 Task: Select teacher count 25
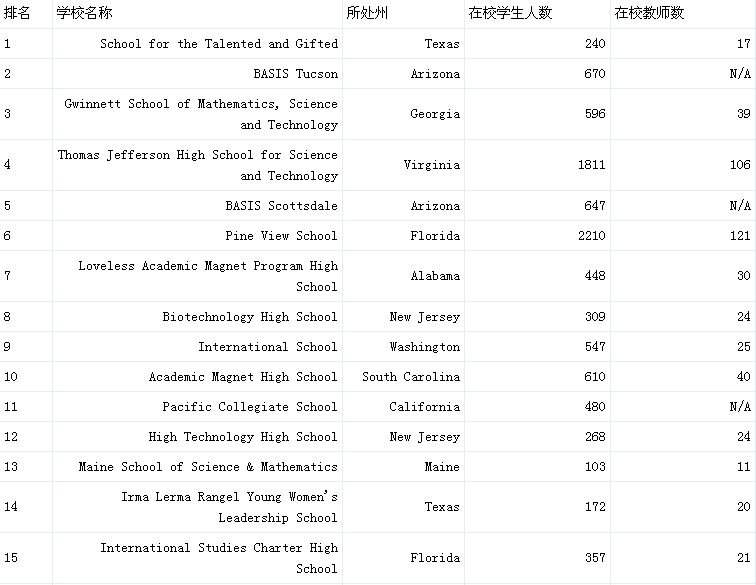(x=744, y=347)
